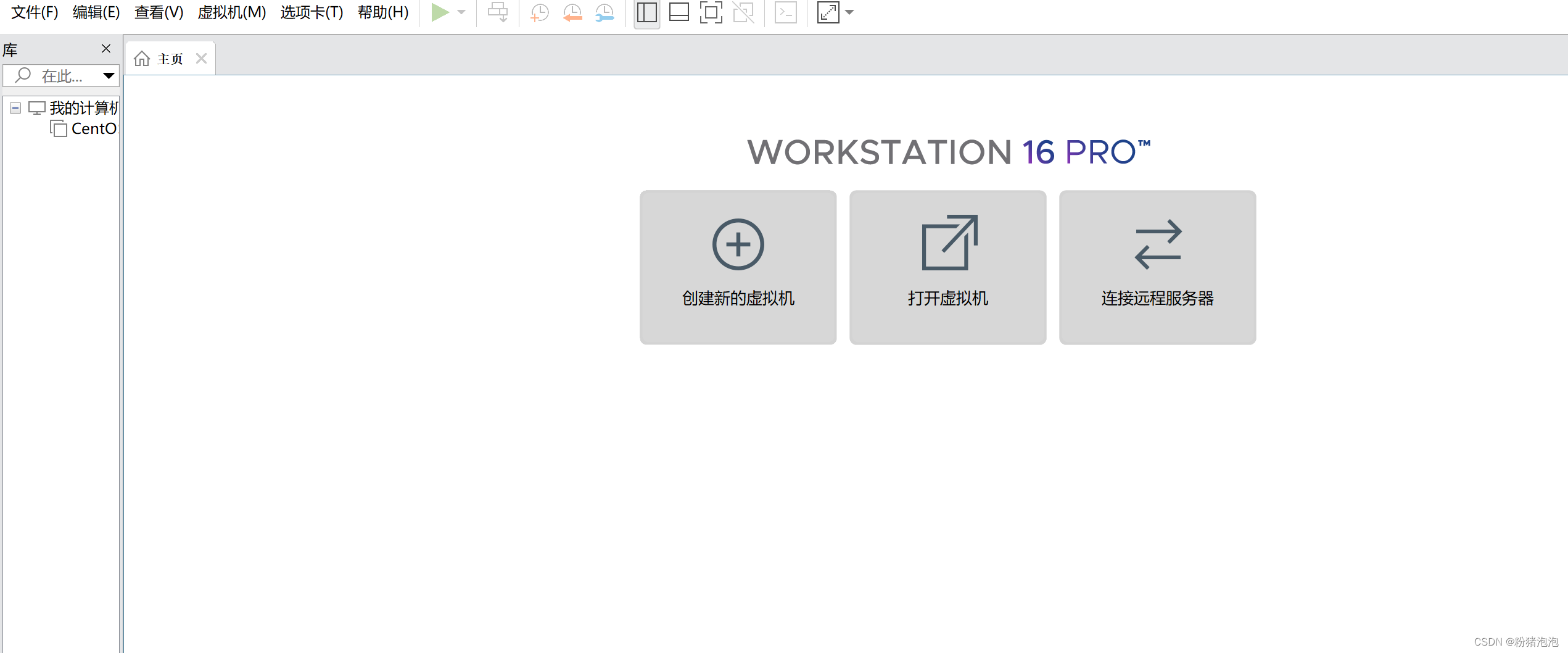
Task: Toggle the library sidebar view icon
Action: pyautogui.click(x=646, y=12)
